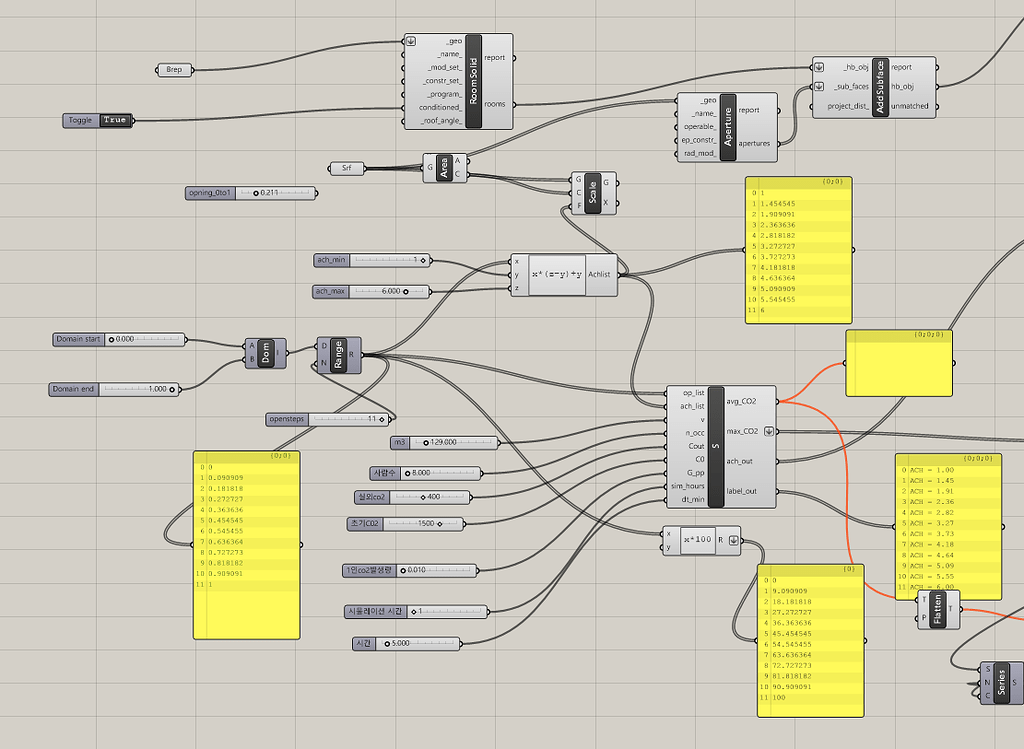
Task: Click the download arrow on the max_CO2 output
Action: (x=769, y=431)
